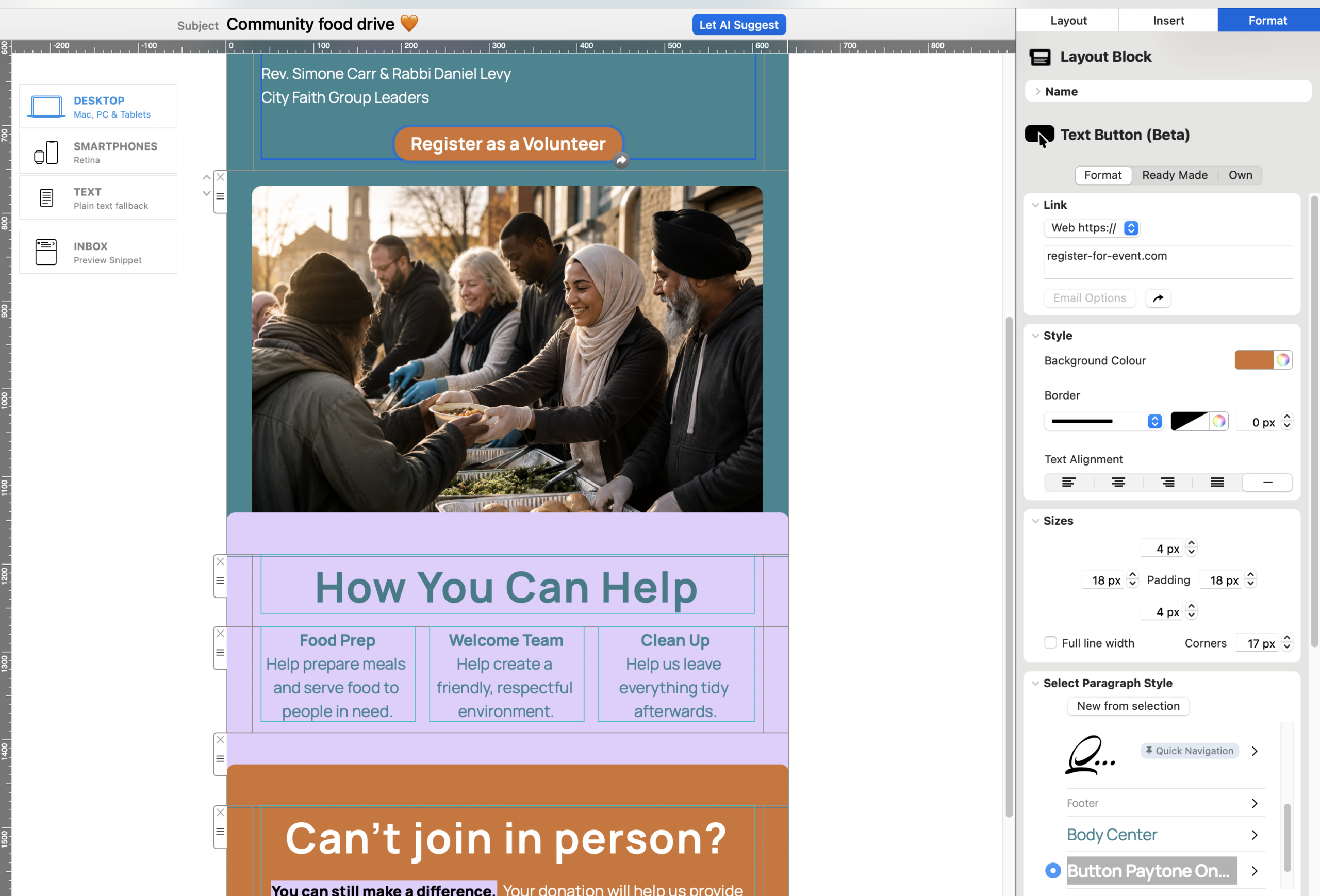Select the Button Paytone One style row
1320x896 pixels.
[1153, 871]
